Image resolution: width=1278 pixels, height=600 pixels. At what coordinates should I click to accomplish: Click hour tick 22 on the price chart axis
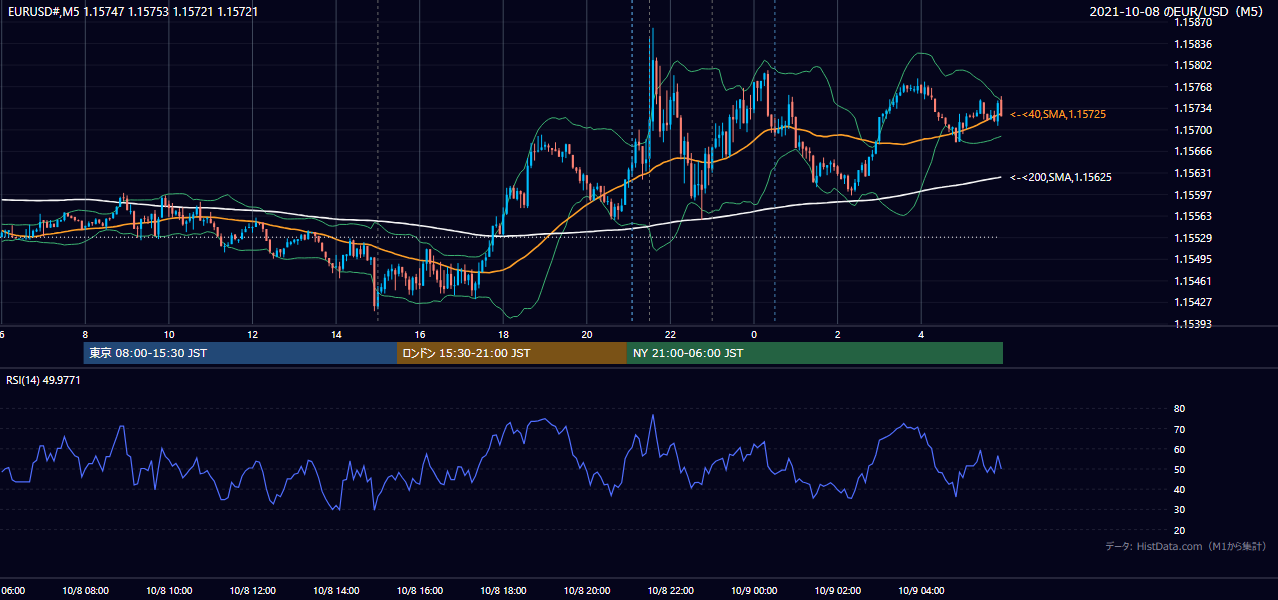coord(670,334)
